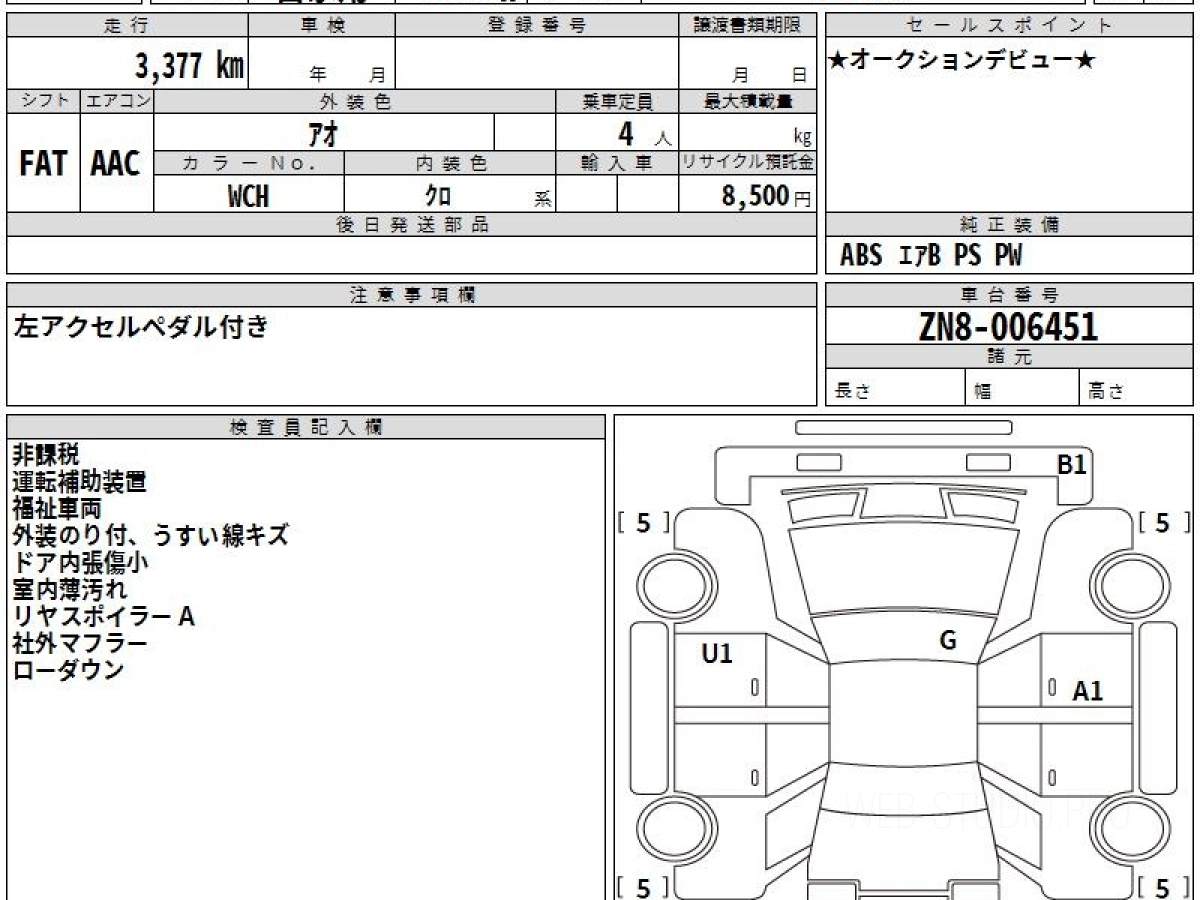Click the 高さ dimension field
This screenshot has width=1200, height=900.
click(x=1137, y=388)
